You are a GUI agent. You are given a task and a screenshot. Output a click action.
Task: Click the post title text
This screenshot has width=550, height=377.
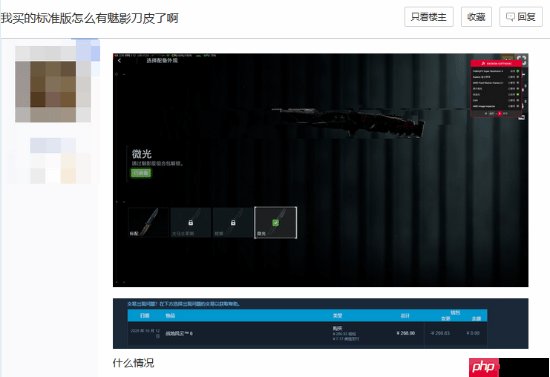click(90, 18)
